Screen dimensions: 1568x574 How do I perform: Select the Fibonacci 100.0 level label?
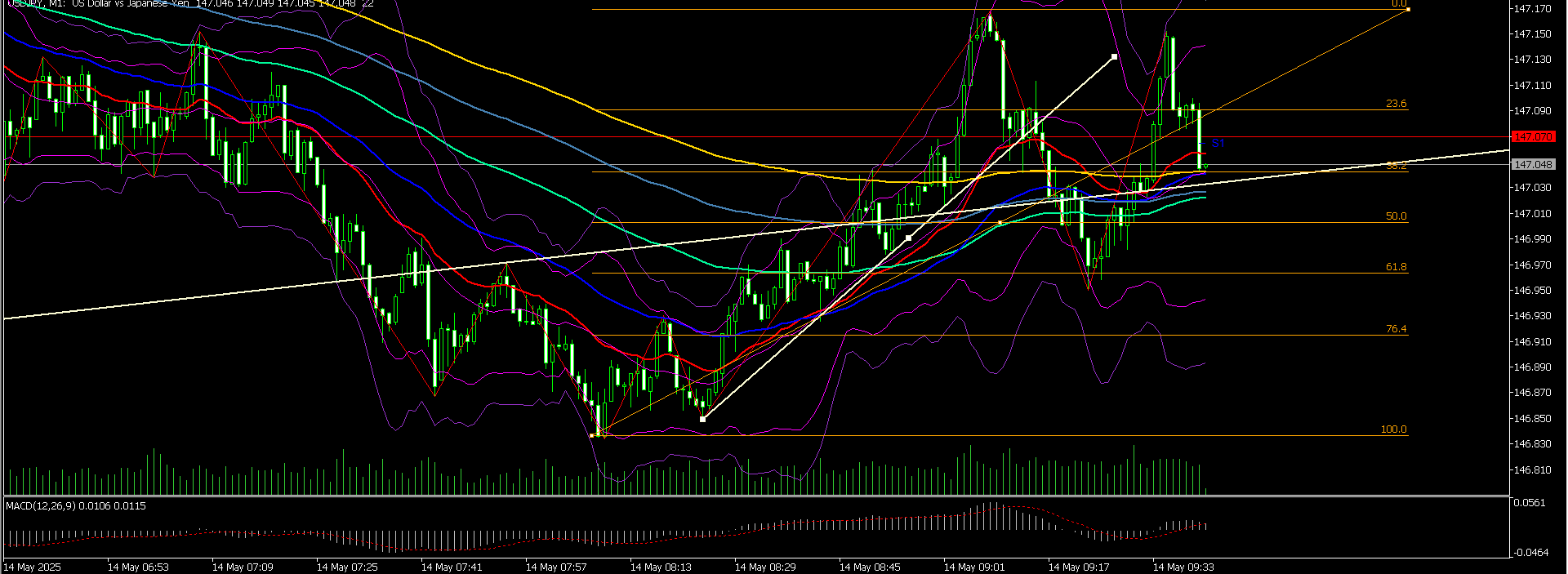coord(1393,429)
